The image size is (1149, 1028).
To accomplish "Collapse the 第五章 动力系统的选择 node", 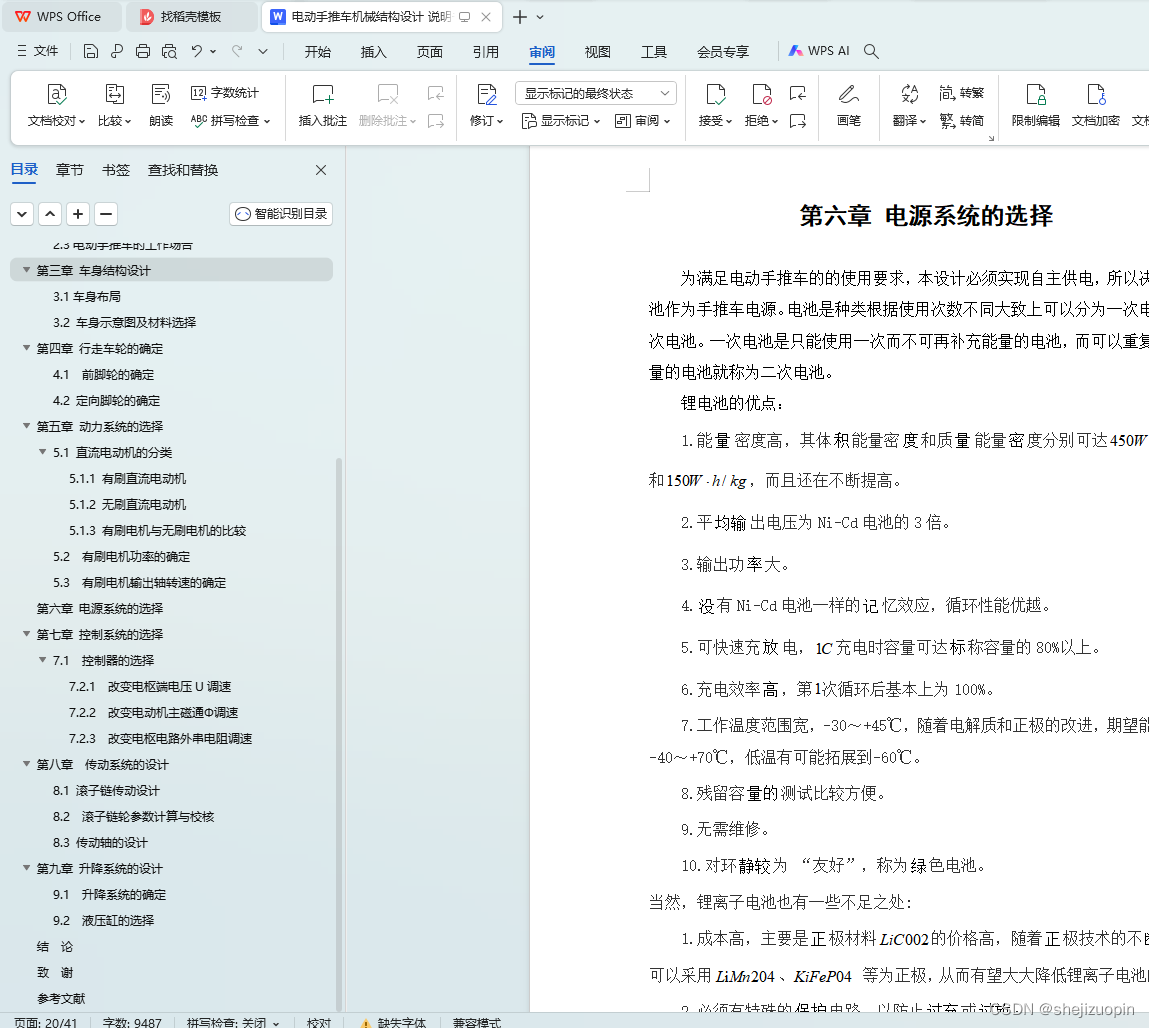I will [x=26, y=426].
